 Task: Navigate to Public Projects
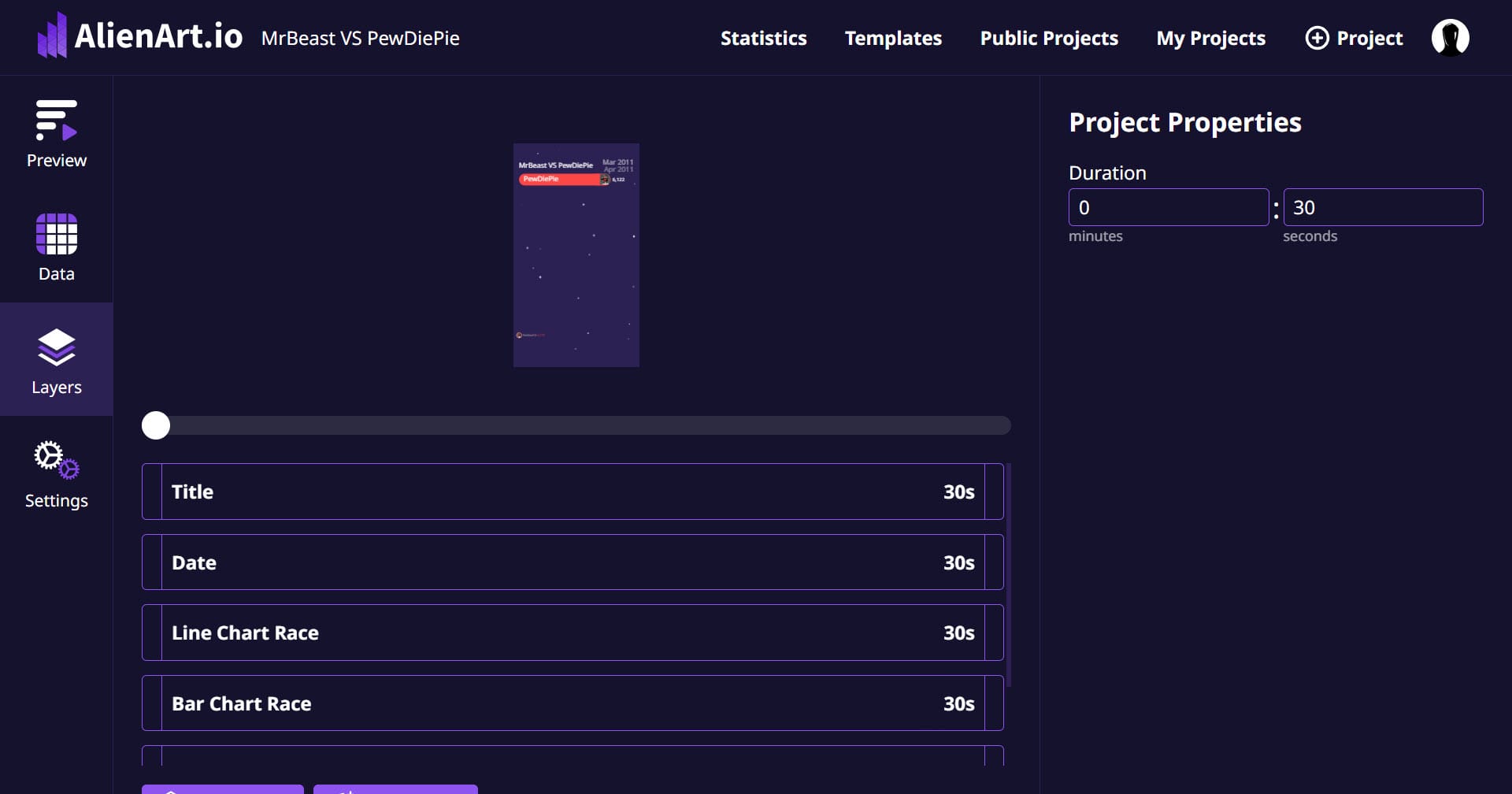pyautogui.click(x=1049, y=38)
